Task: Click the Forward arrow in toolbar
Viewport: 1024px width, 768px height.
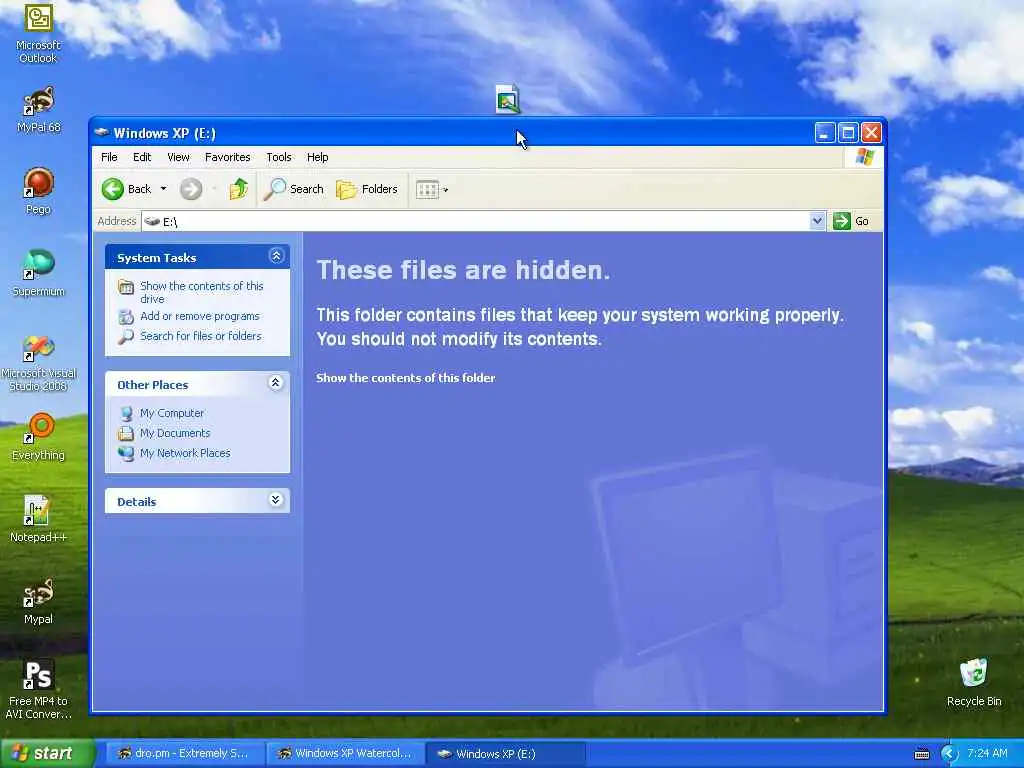Action: (191, 189)
